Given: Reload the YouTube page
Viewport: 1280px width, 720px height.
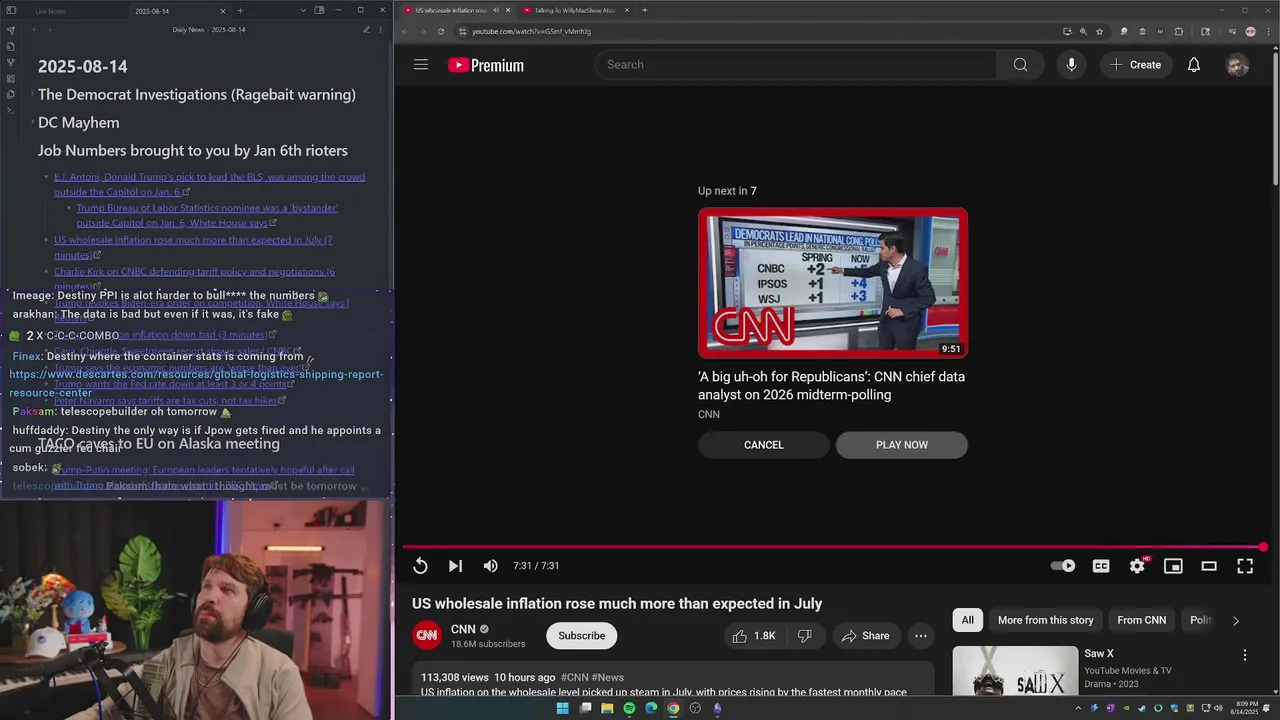Looking at the screenshot, I should (441, 31).
